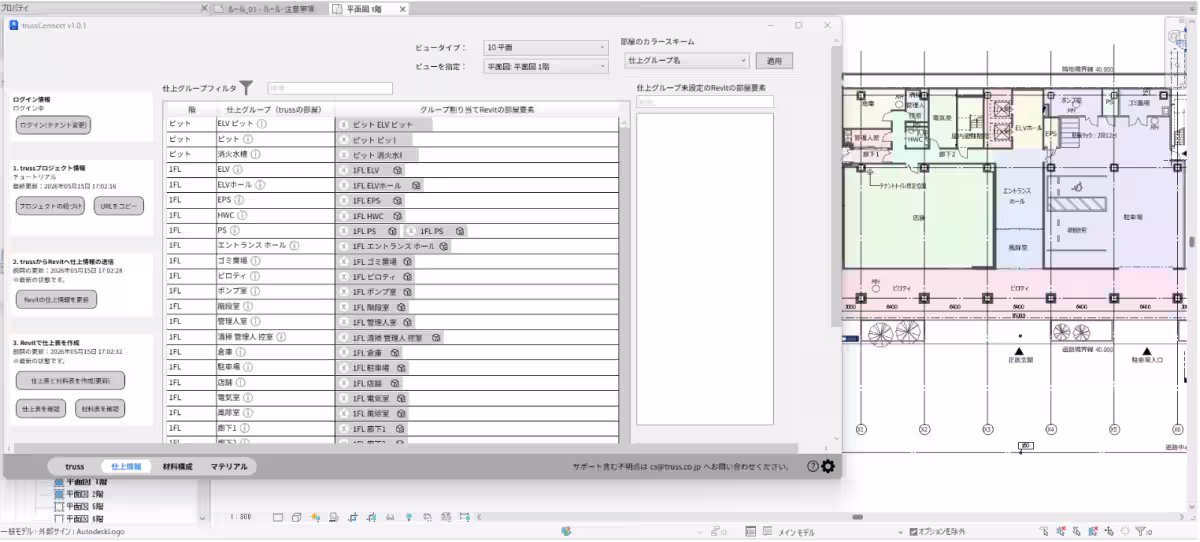Switch to the 仕上情報 tab

tap(126, 467)
